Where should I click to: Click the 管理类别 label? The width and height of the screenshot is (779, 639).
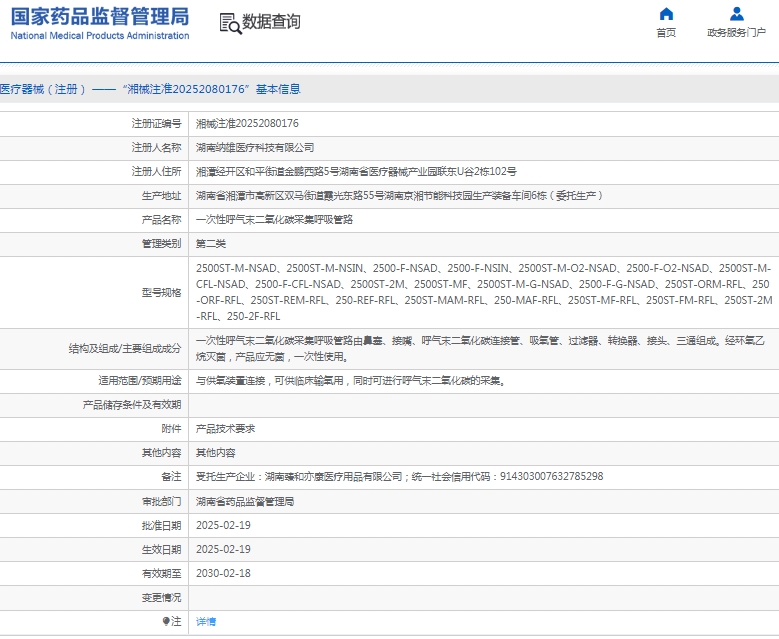(161, 243)
